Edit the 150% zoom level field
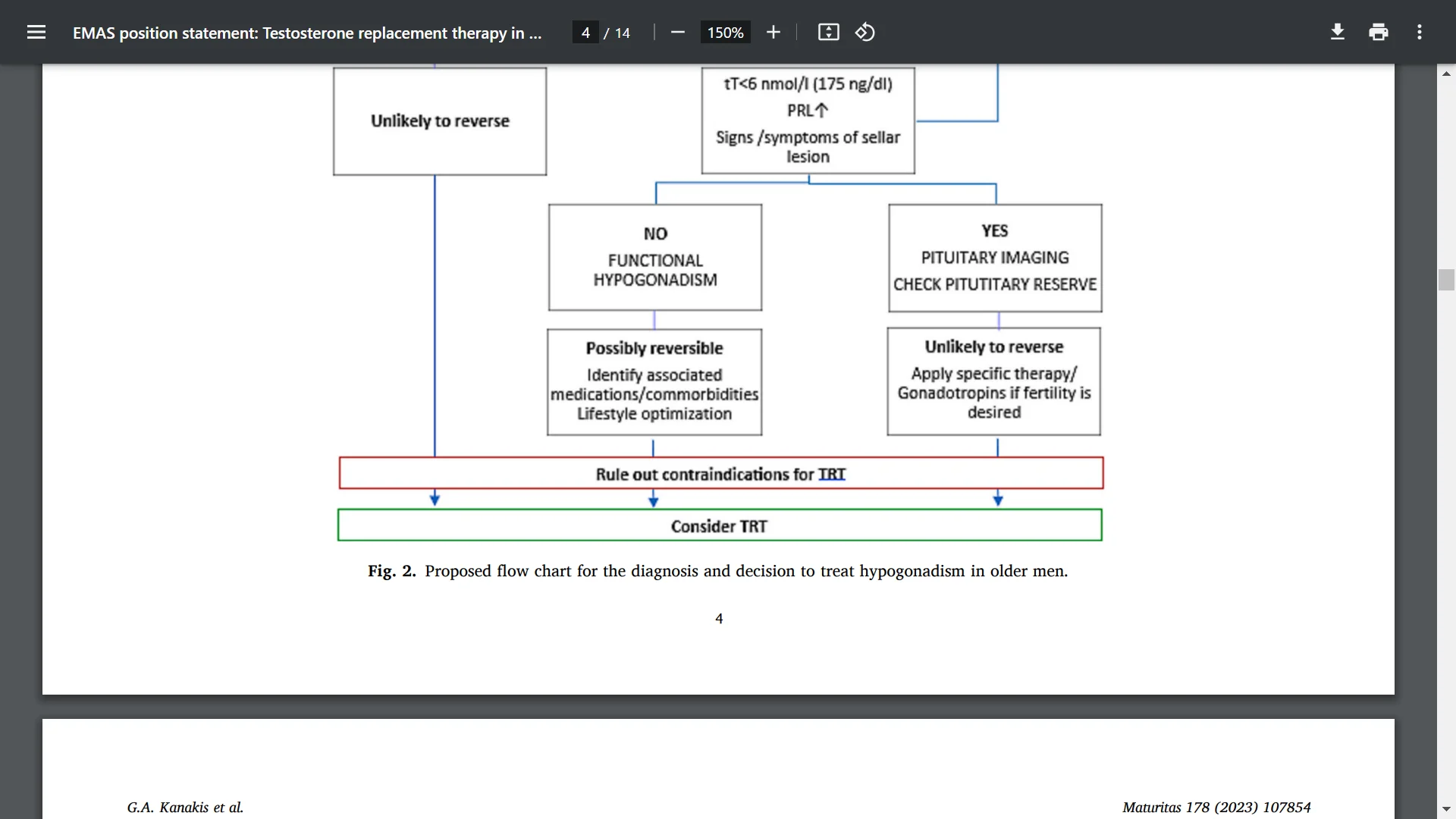 click(725, 33)
